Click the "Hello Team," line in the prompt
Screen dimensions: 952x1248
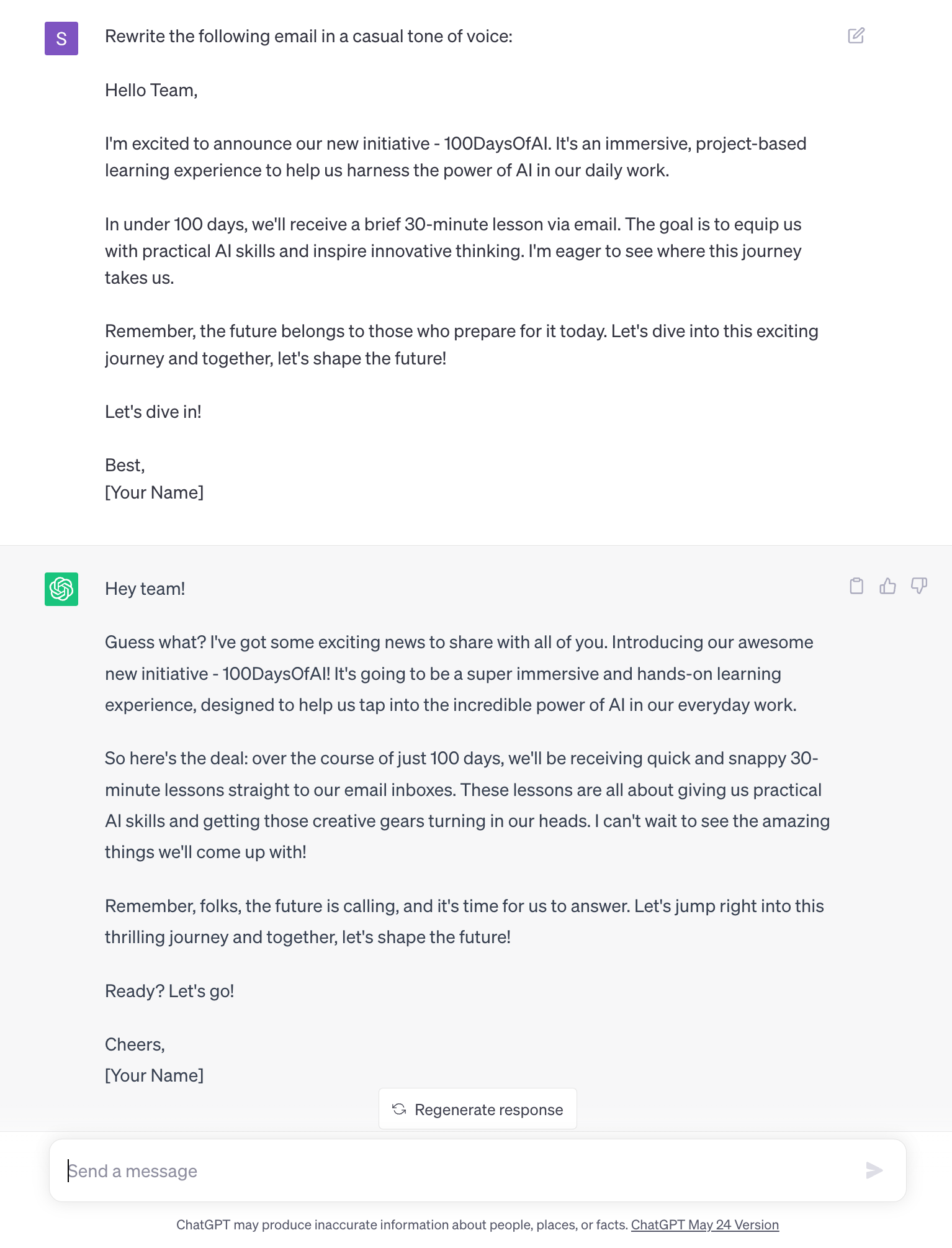(x=151, y=90)
